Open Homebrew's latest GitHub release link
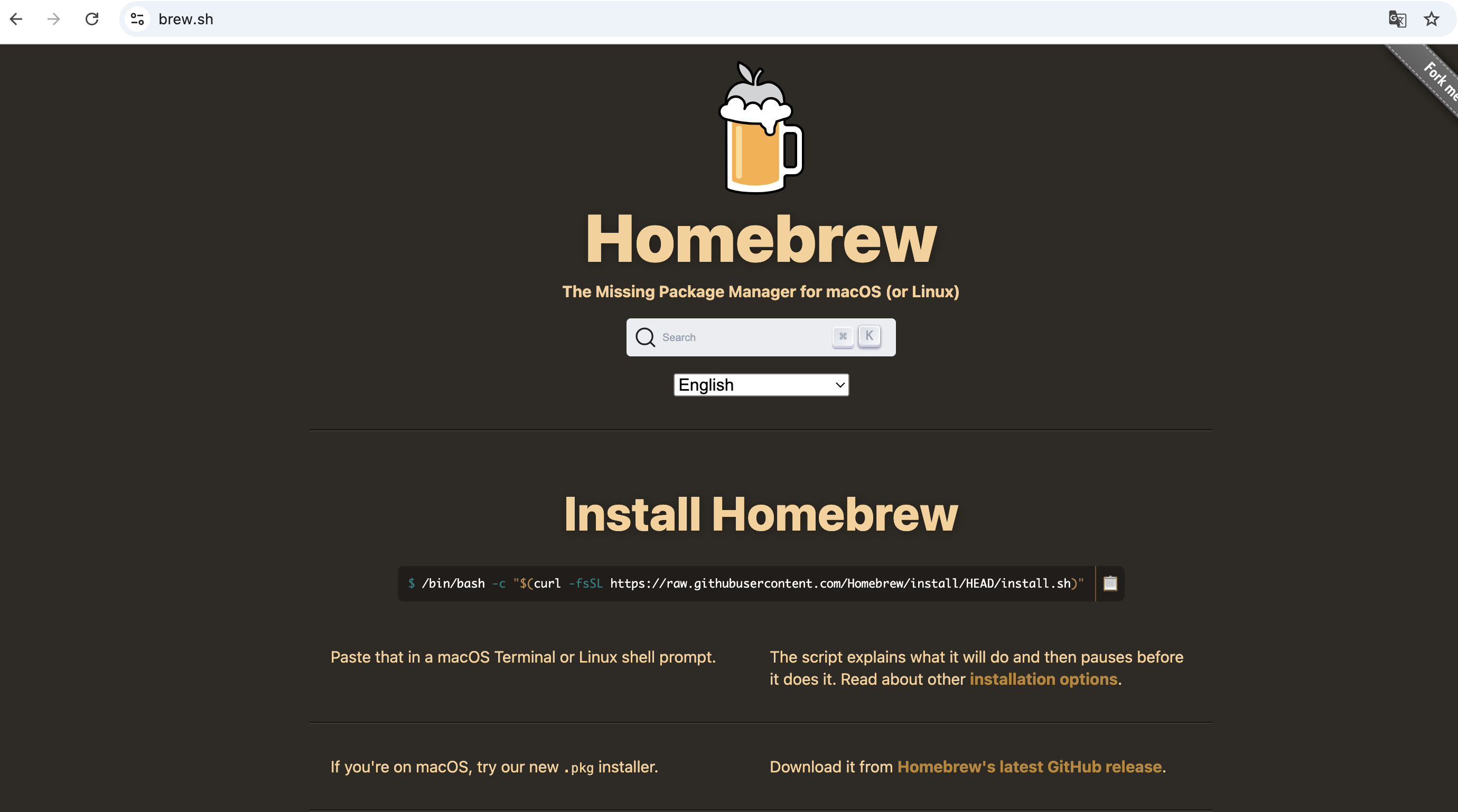Screen dimensions: 1458x812 click(1029, 767)
